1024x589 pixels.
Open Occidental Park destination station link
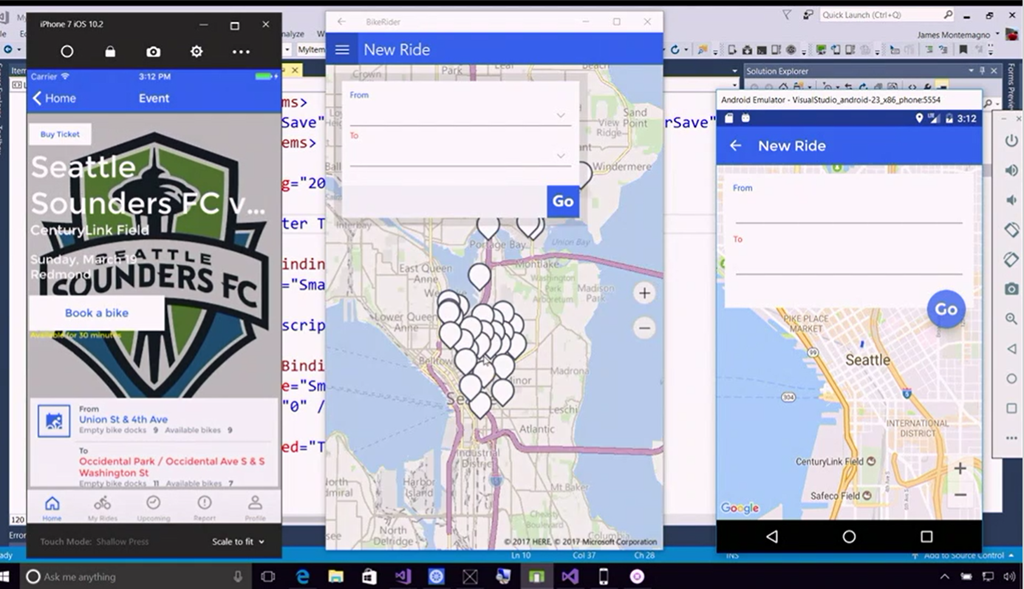click(x=172, y=466)
